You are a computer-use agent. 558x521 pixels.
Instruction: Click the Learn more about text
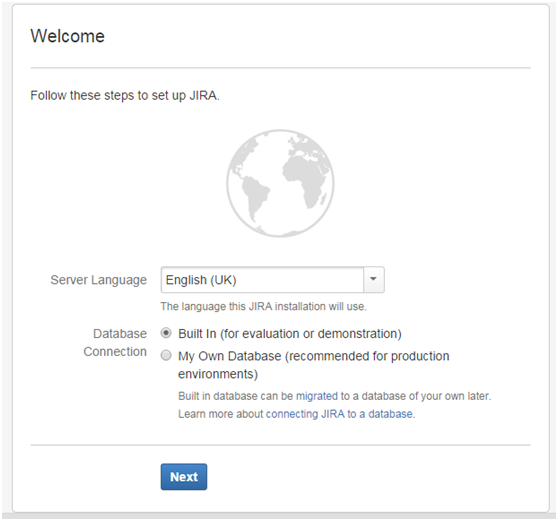click(220, 414)
